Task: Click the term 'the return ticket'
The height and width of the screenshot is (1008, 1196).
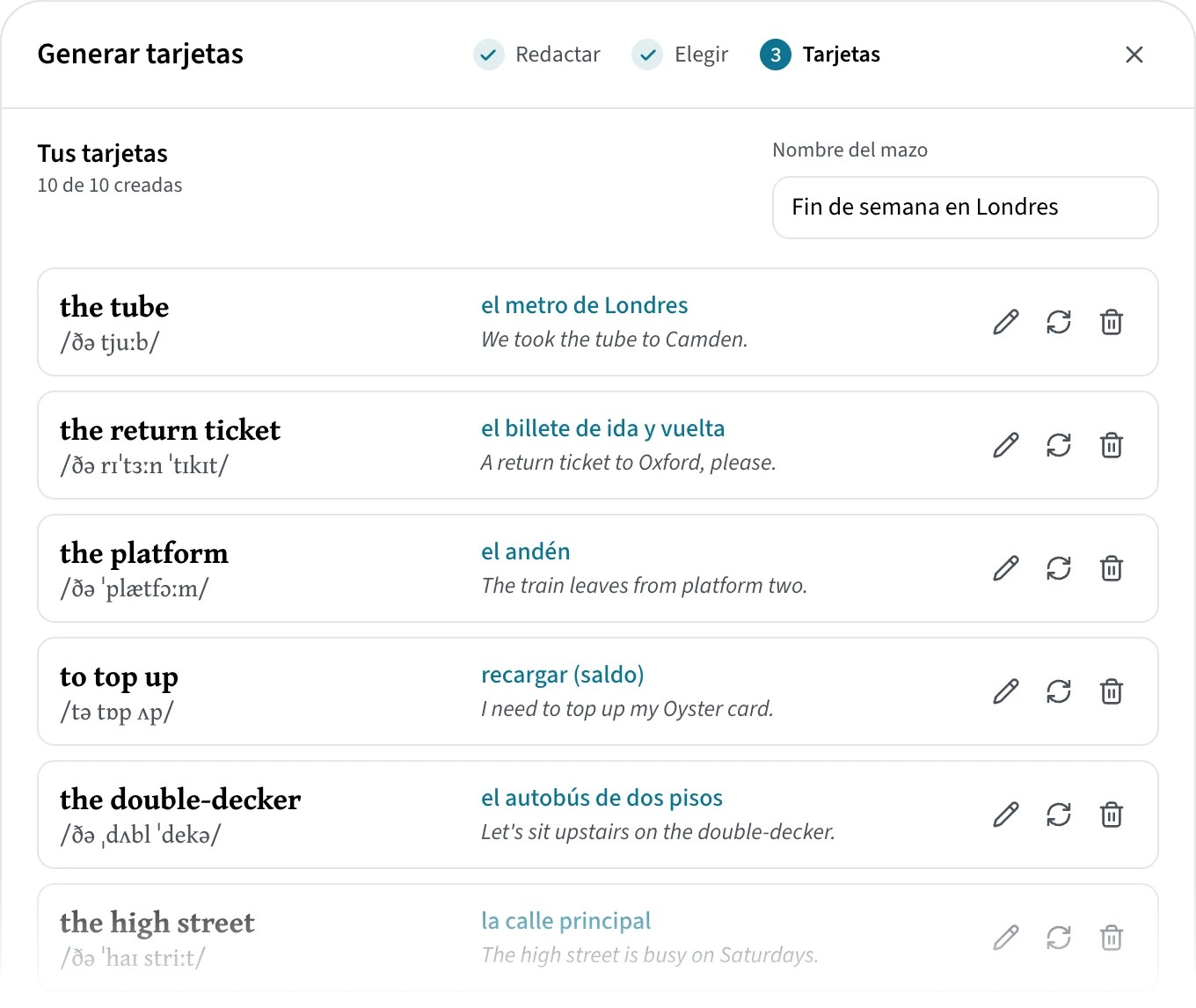Action: click(x=170, y=430)
